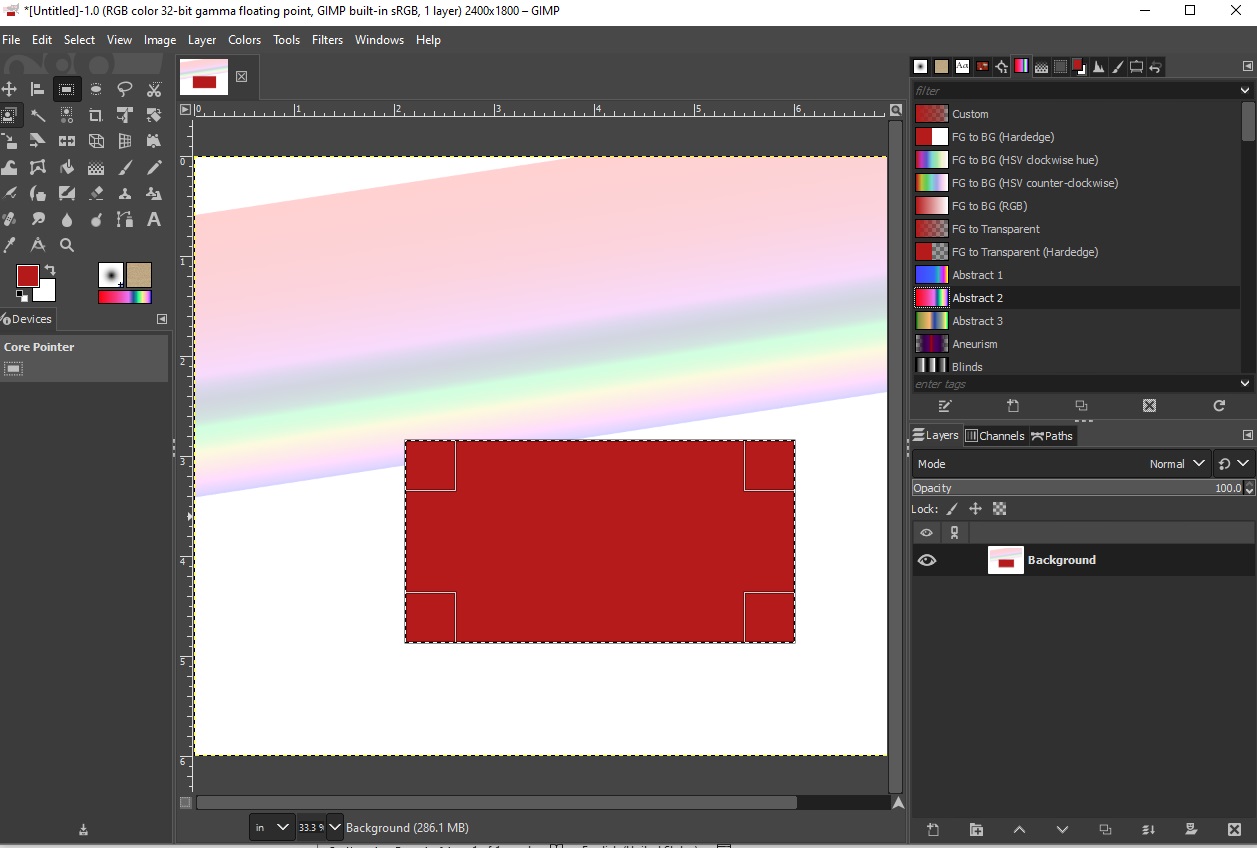Toggle lock pixels brush icon
Image resolution: width=1257 pixels, height=848 pixels.
pos(952,509)
